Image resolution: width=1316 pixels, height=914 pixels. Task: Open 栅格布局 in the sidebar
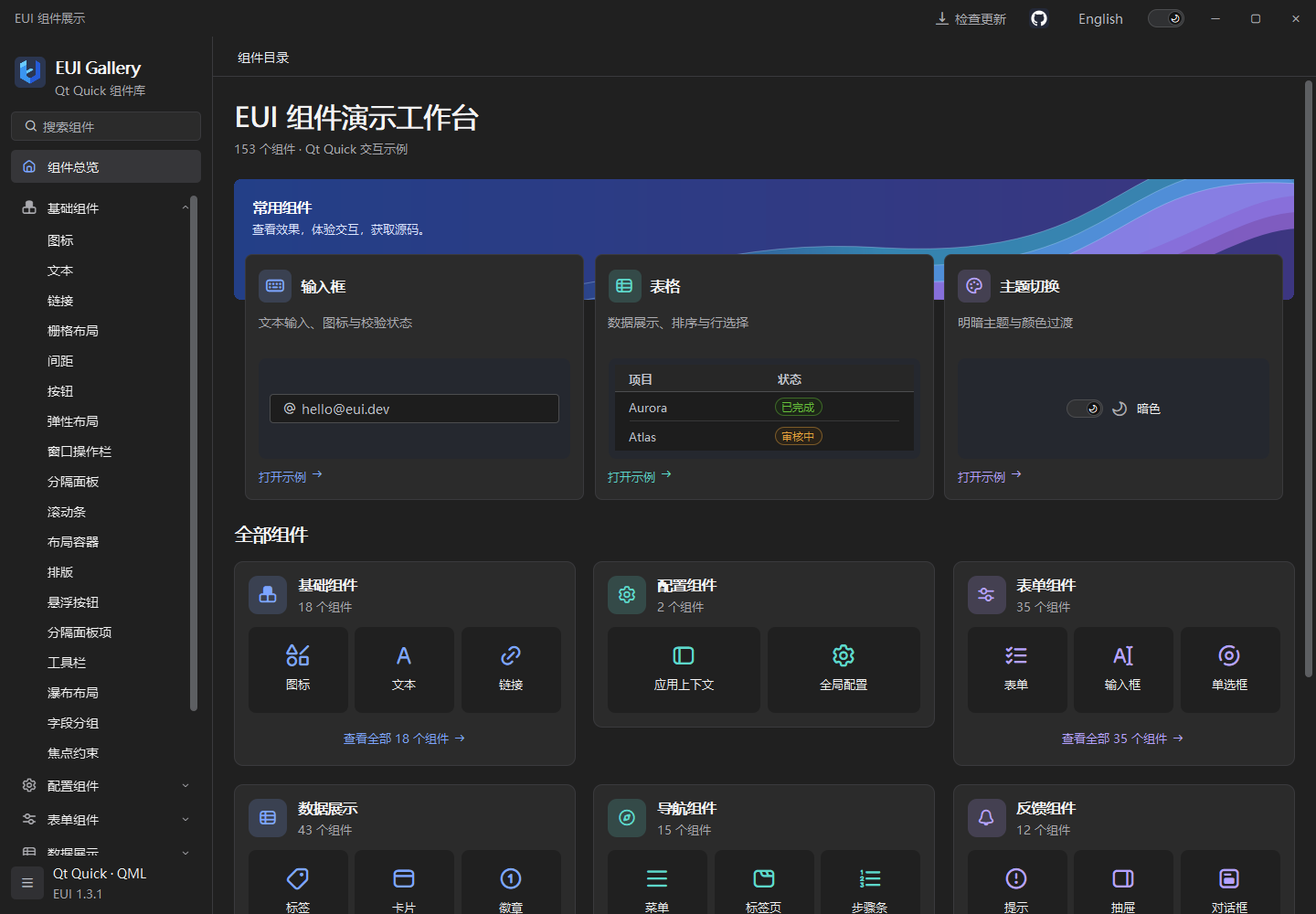[73, 331]
